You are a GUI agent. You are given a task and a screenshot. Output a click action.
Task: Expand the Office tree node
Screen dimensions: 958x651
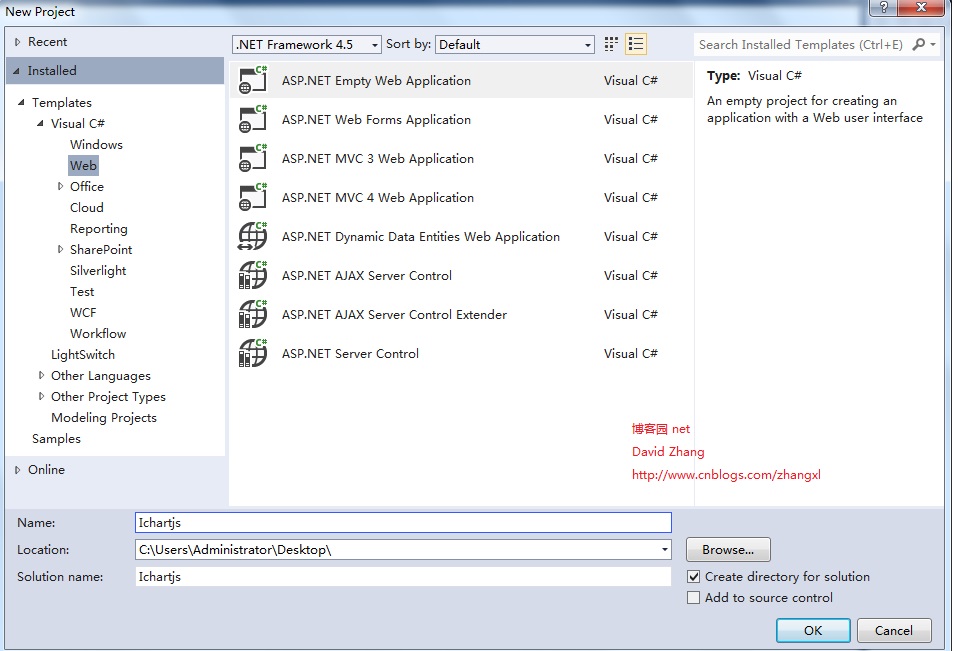pyautogui.click(x=60, y=186)
